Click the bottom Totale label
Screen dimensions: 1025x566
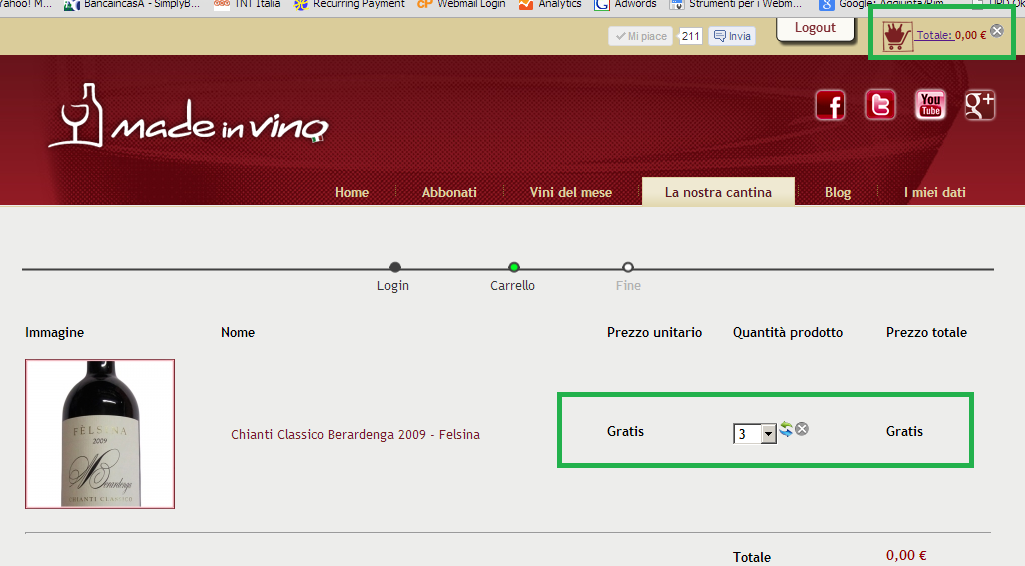coord(752,558)
